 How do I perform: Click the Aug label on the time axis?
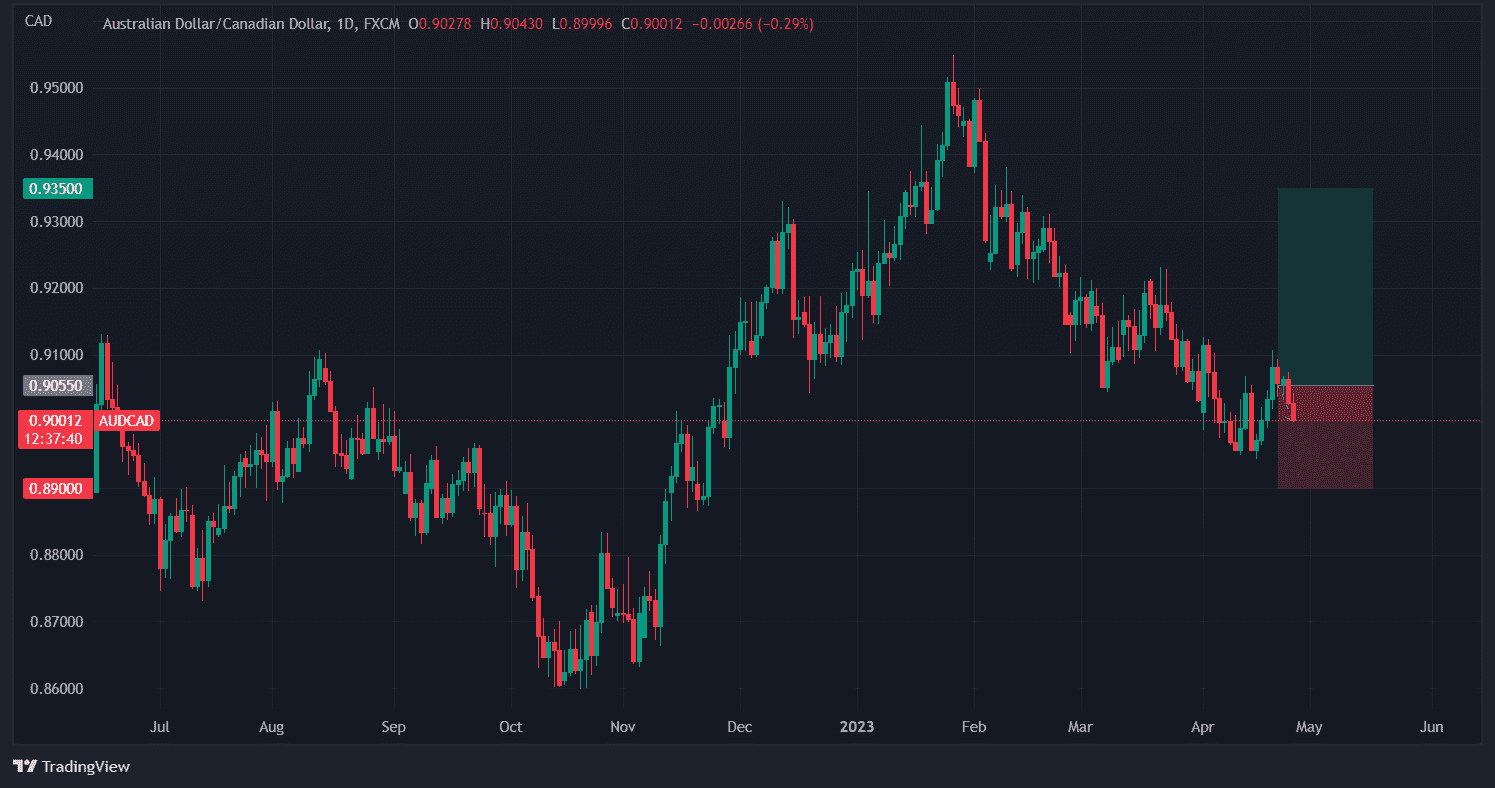tap(272, 727)
